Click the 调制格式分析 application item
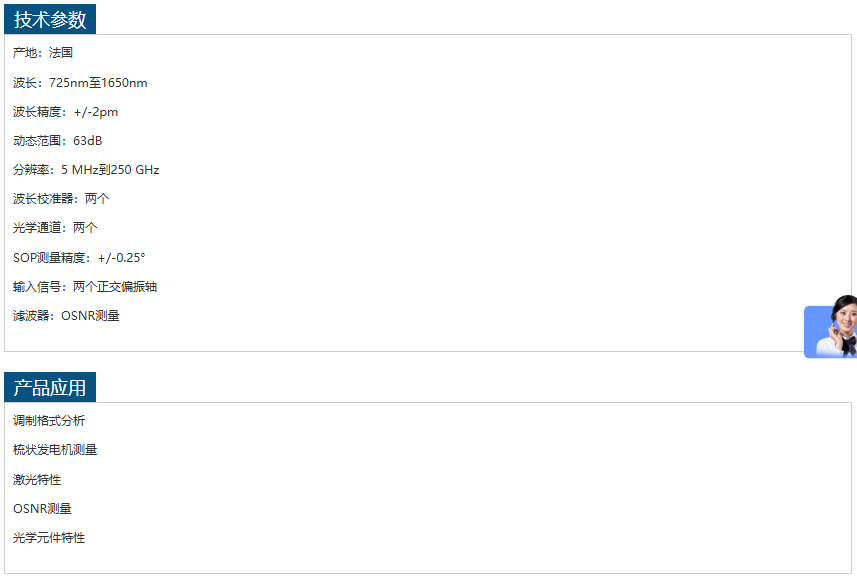Viewport: 857px width, 578px height. [49, 421]
